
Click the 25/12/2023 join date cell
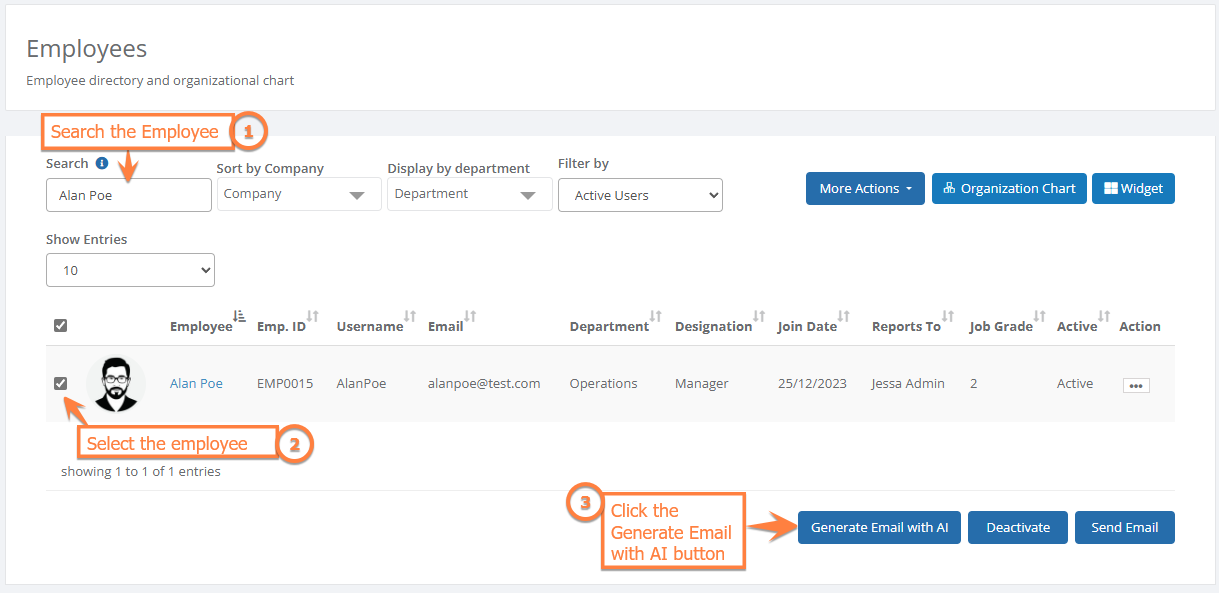[812, 383]
